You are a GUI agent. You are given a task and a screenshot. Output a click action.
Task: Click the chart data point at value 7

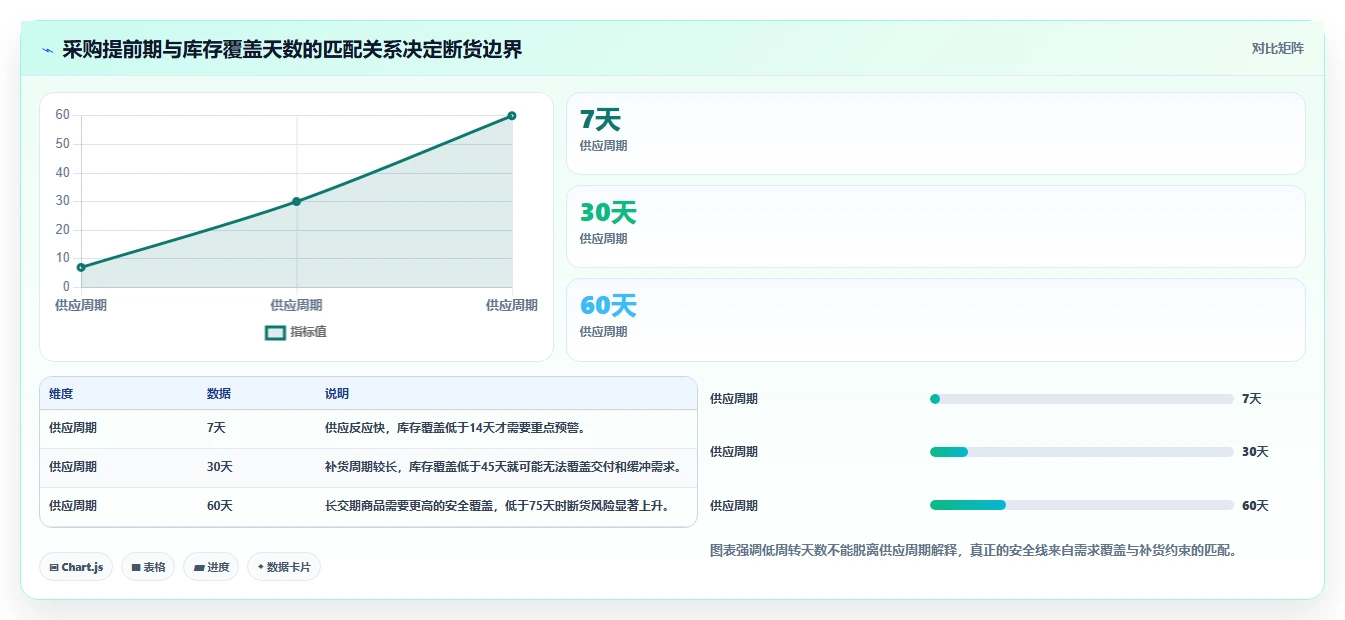tap(81, 267)
